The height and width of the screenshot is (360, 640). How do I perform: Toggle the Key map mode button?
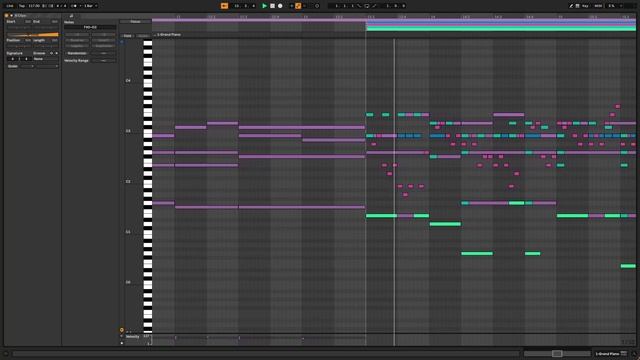[585, 6]
